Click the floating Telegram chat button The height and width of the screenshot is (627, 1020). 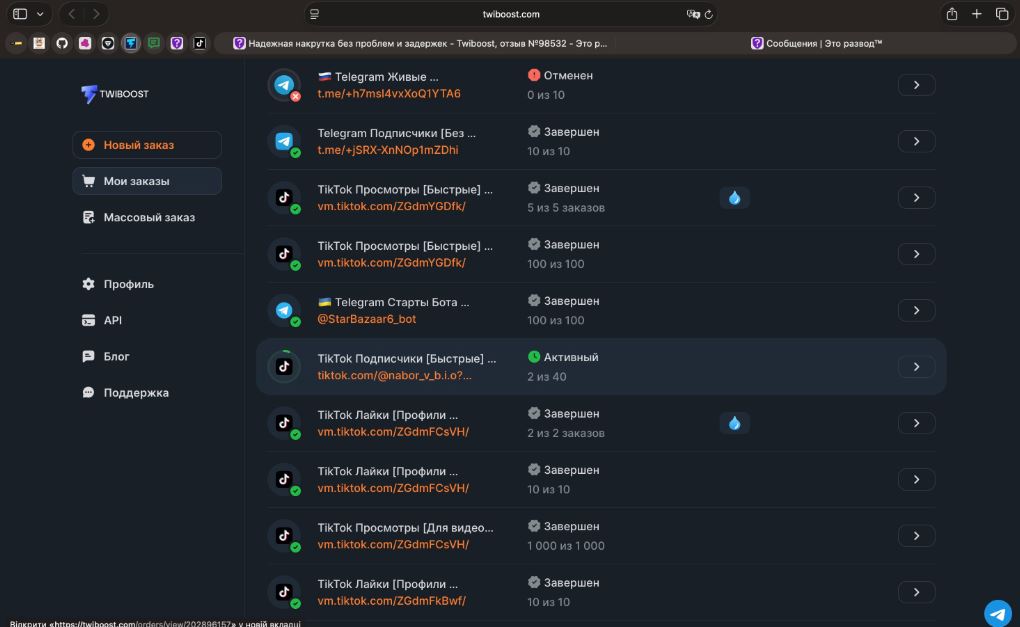[997, 612]
